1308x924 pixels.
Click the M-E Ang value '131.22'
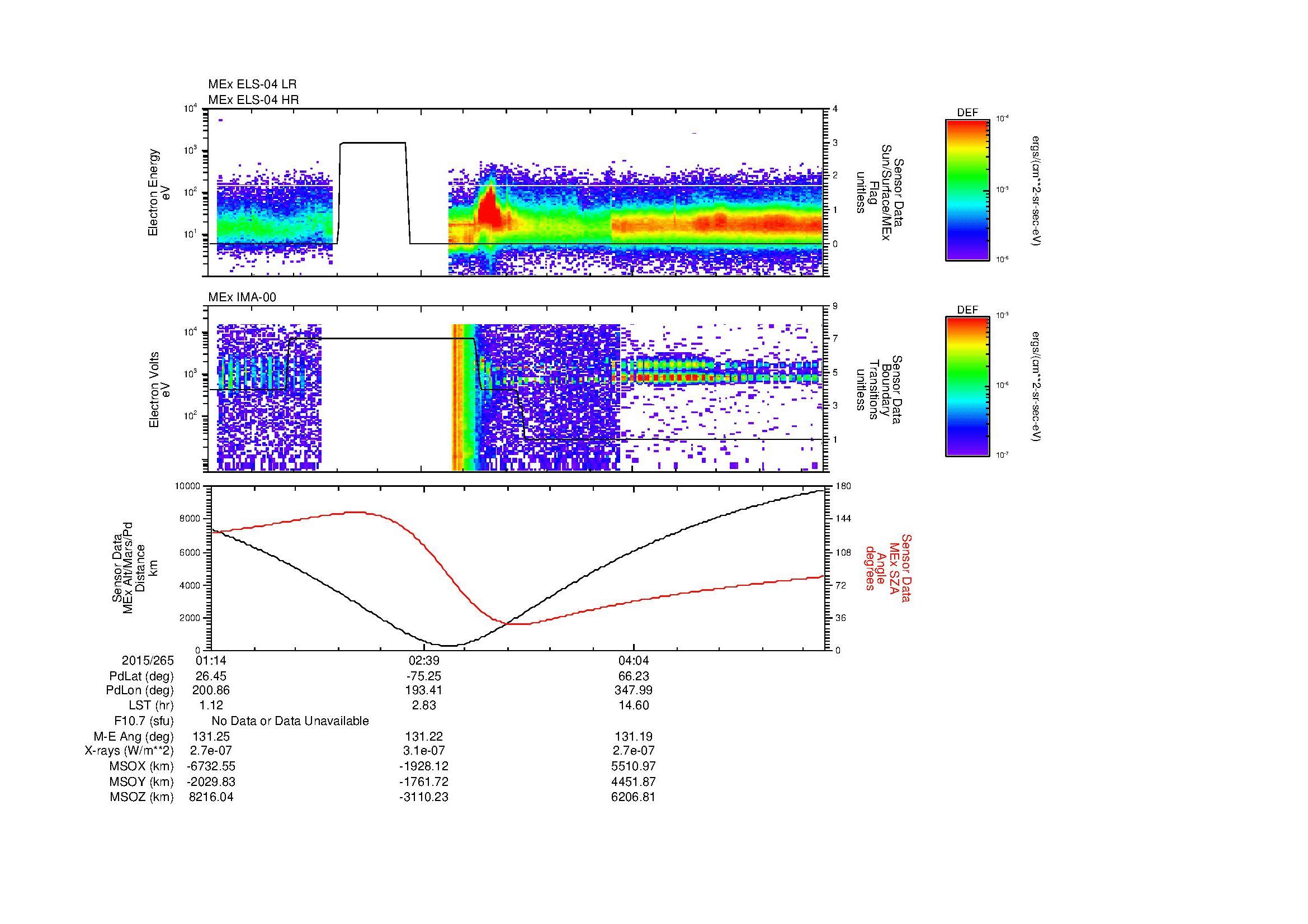click(424, 737)
